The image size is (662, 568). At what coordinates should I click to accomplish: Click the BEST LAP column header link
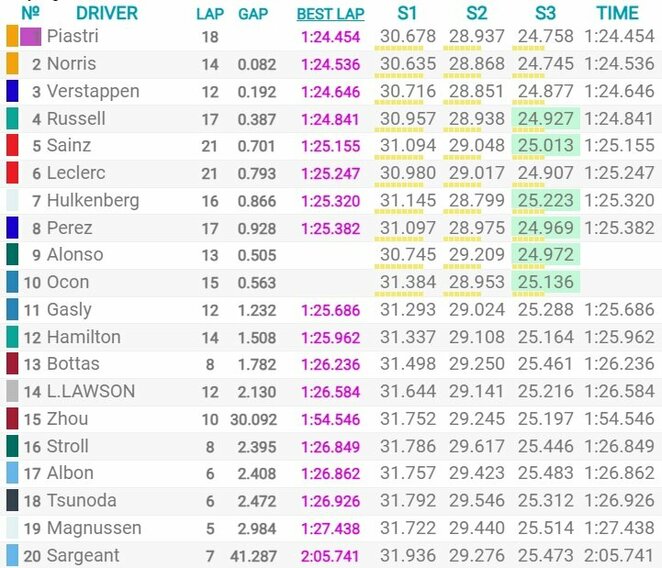330,14
